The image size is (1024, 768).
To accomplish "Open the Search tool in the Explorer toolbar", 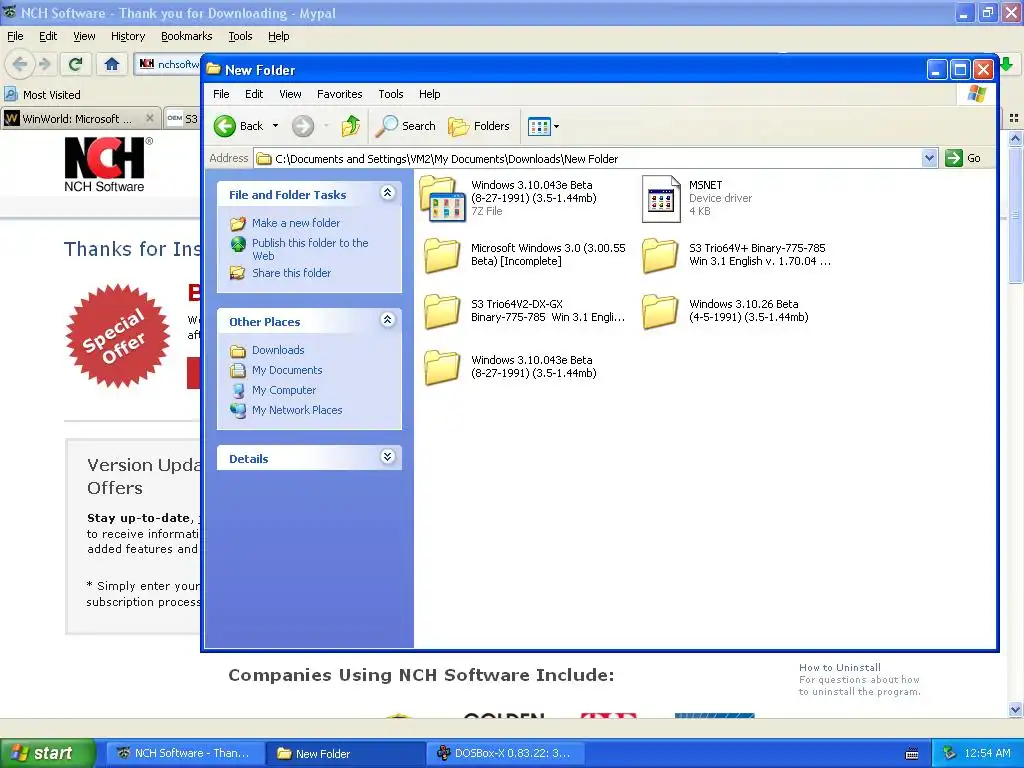I will point(406,126).
